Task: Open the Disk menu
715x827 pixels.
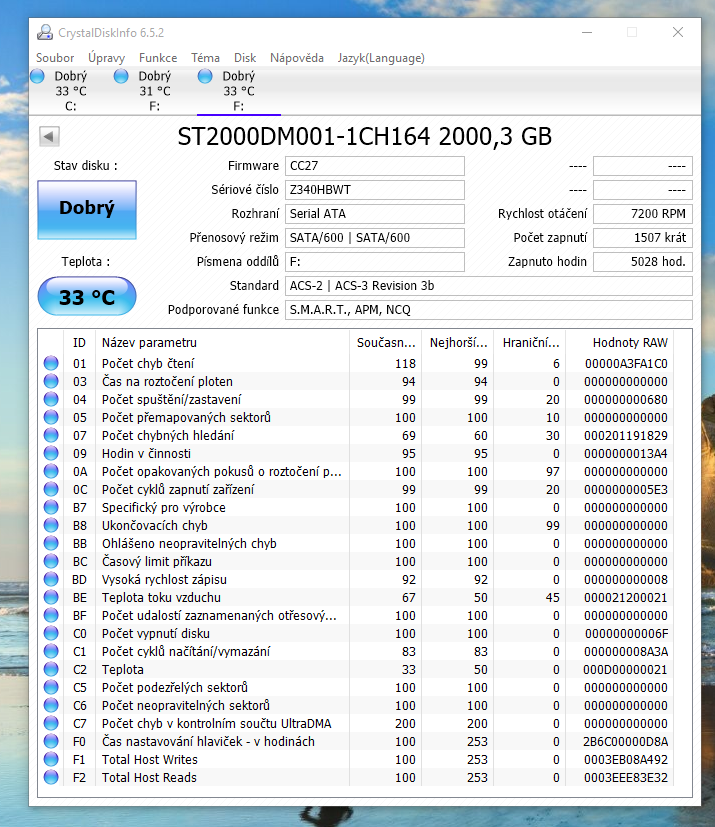Action: coord(245,58)
